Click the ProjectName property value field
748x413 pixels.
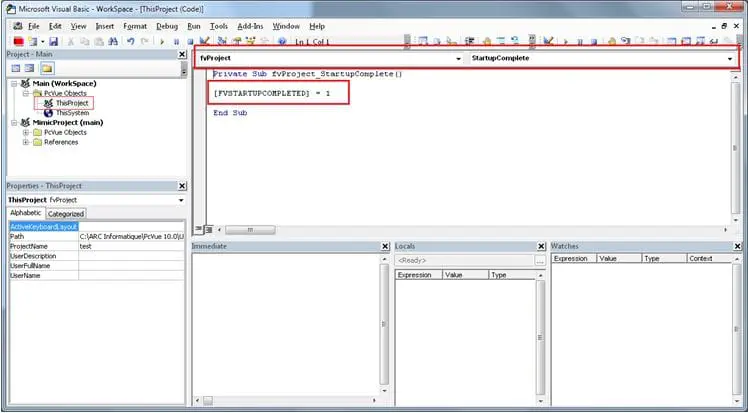coord(130,245)
